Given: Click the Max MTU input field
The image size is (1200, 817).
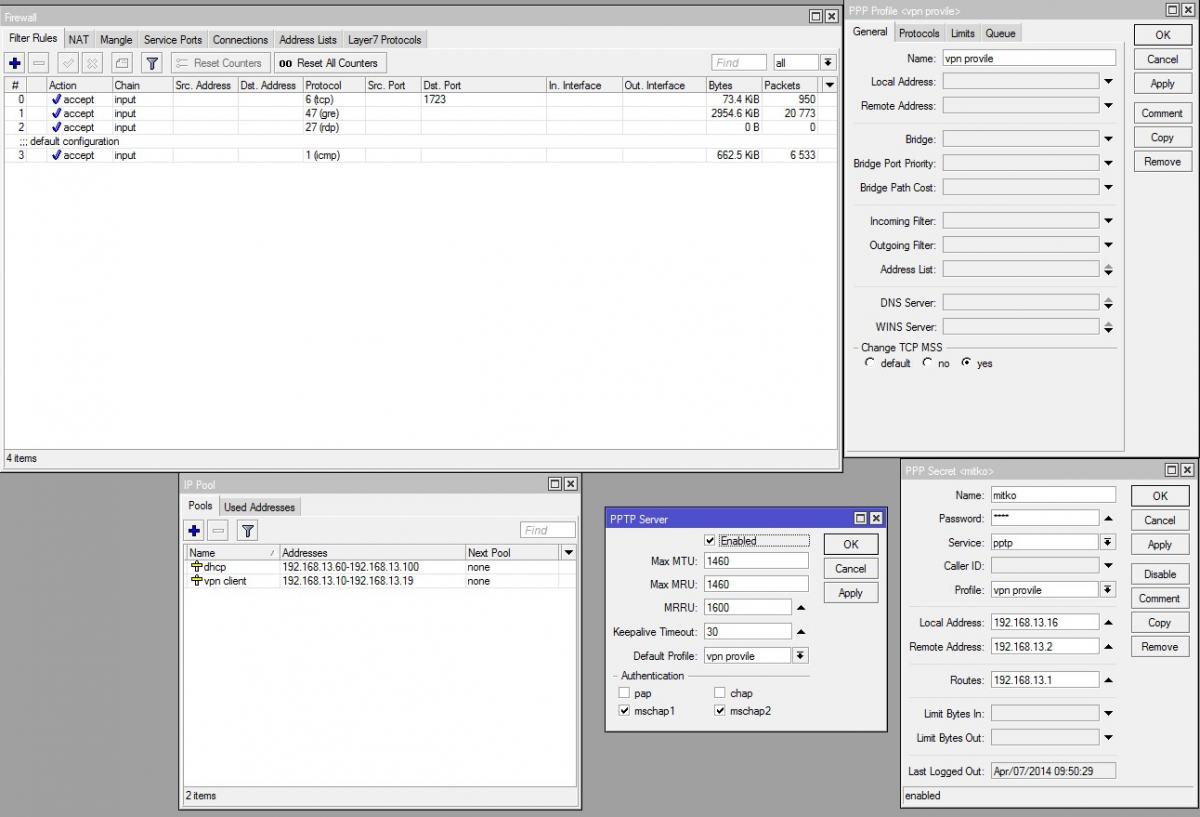Looking at the screenshot, I should [755, 561].
